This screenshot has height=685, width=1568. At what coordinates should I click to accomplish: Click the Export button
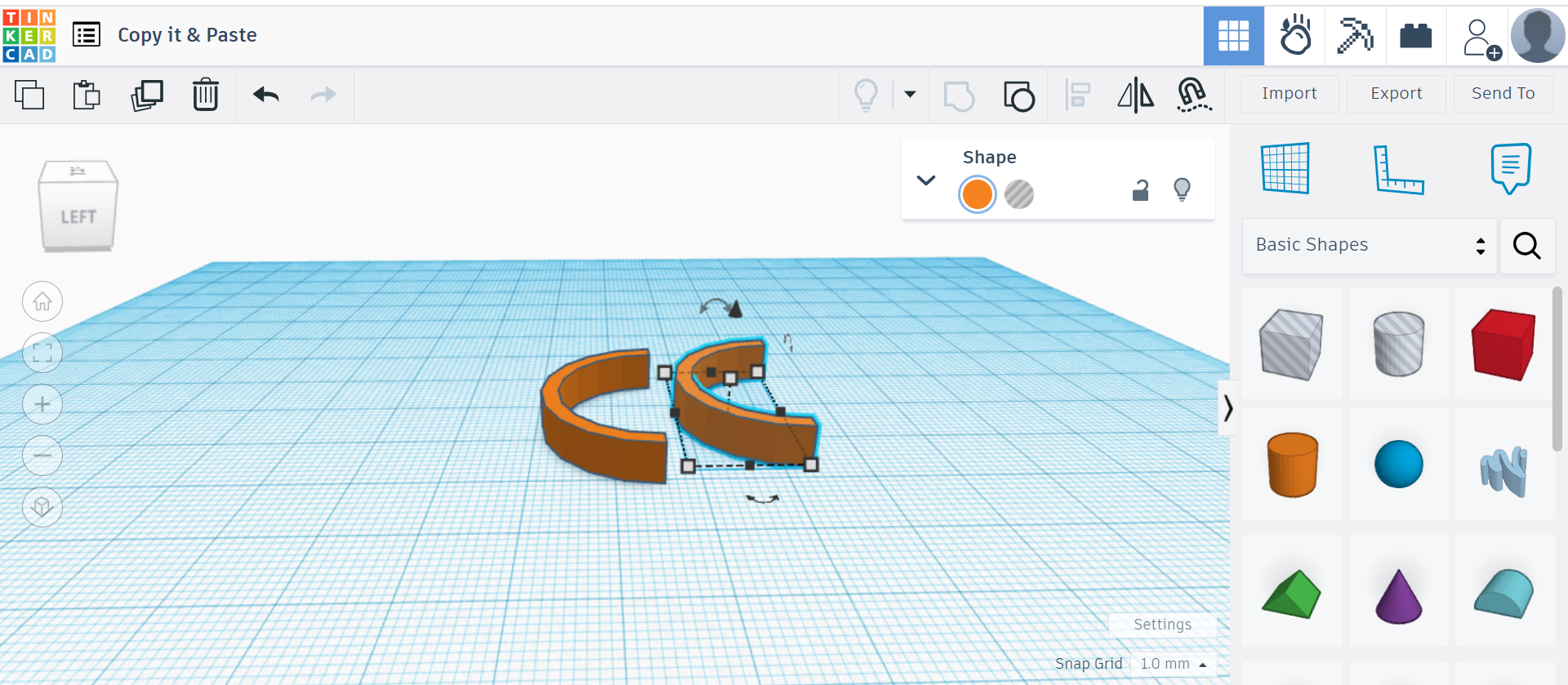click(x=1396, y=94)
